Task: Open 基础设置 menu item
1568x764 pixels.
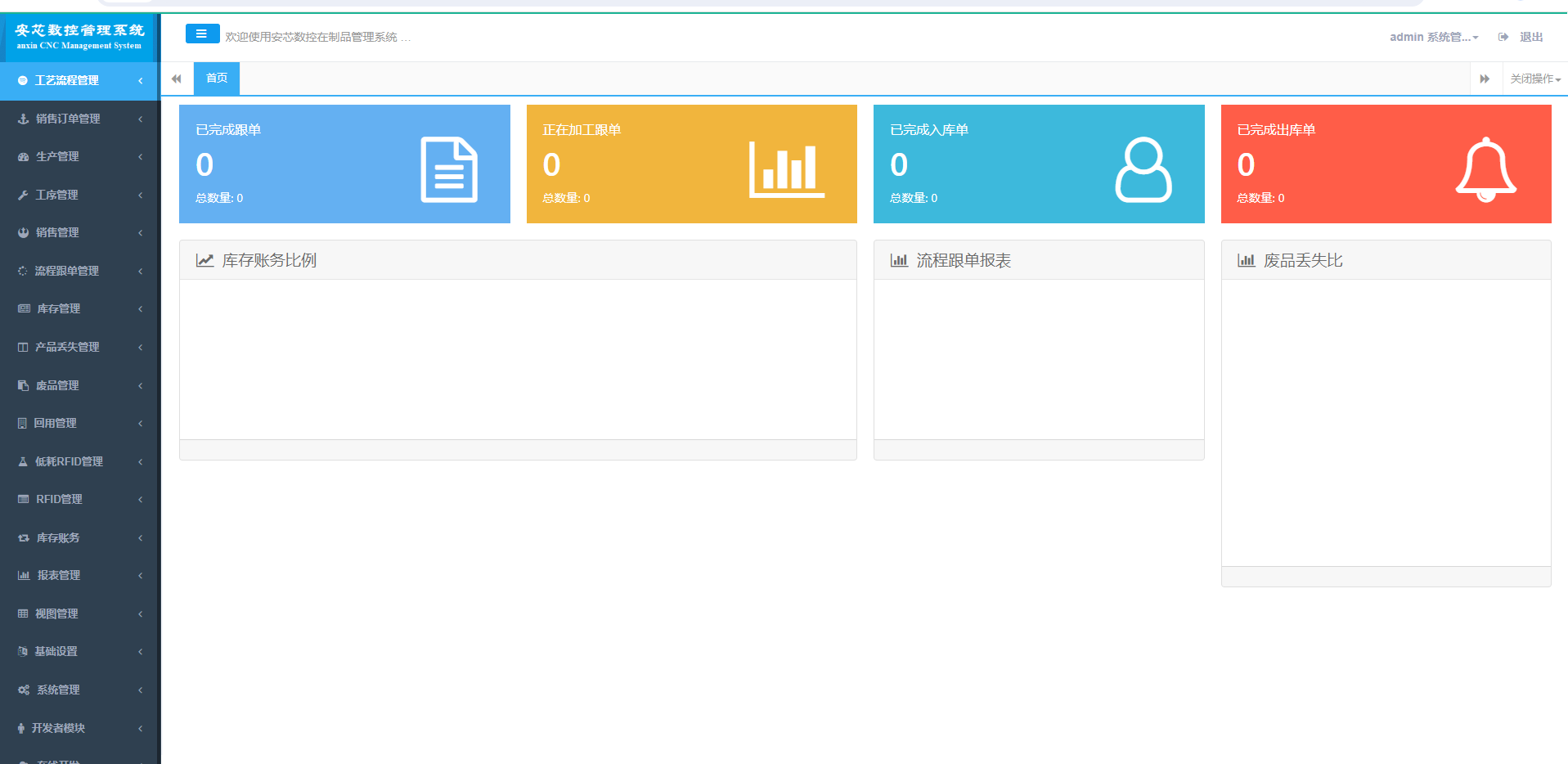Action: pos(80,651)
